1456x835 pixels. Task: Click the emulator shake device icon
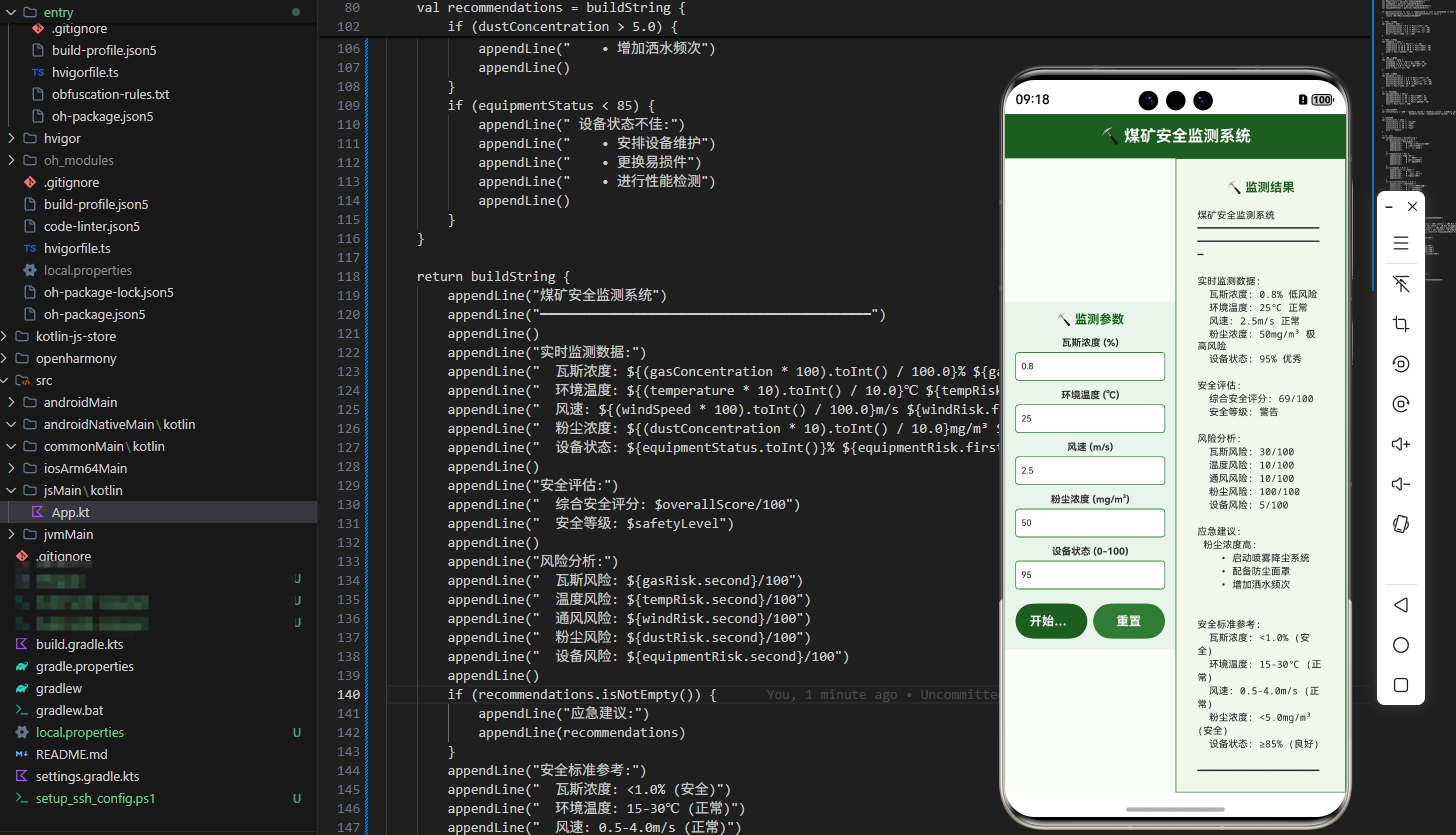(x=1401, y=524)
